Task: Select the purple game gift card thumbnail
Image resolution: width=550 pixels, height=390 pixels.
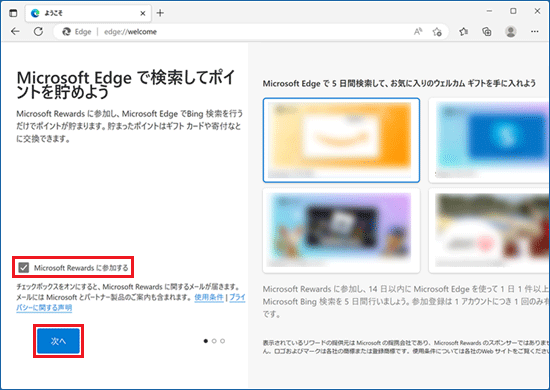Action: coord(341,230)
